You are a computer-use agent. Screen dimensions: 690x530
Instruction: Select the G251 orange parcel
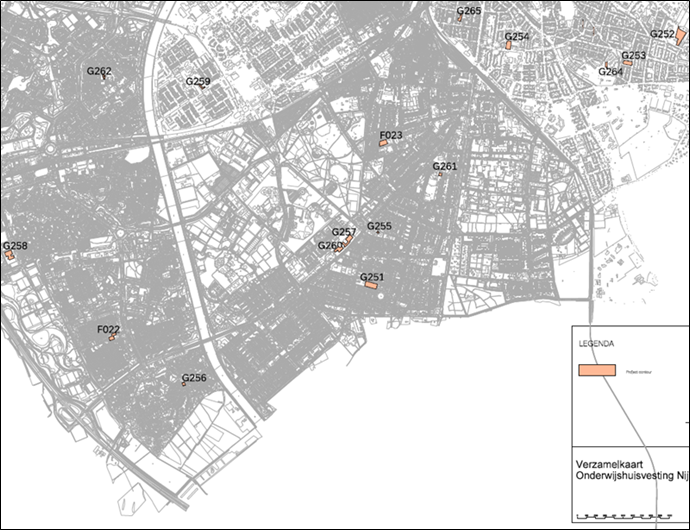click(x=370, y=286)
